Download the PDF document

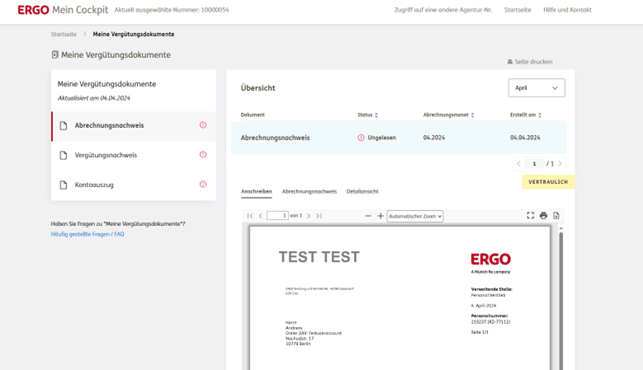pos(556,216)
